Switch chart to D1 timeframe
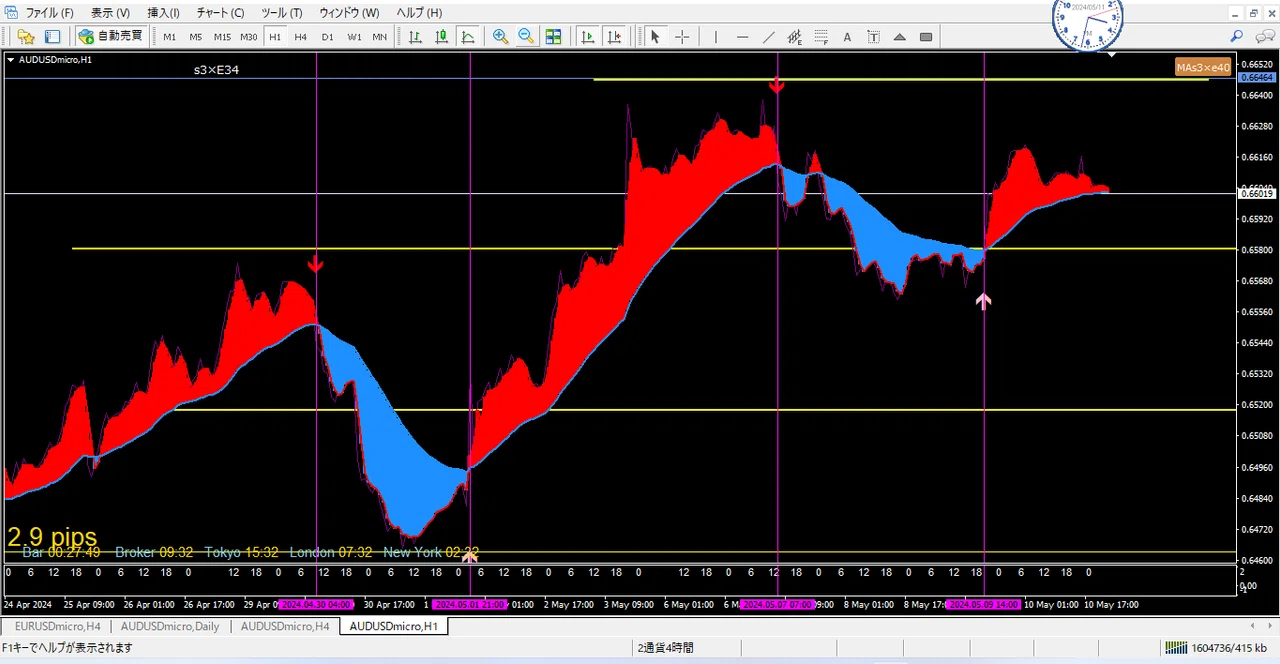The width and height of the screenshot is (1280, 664). 327,37
